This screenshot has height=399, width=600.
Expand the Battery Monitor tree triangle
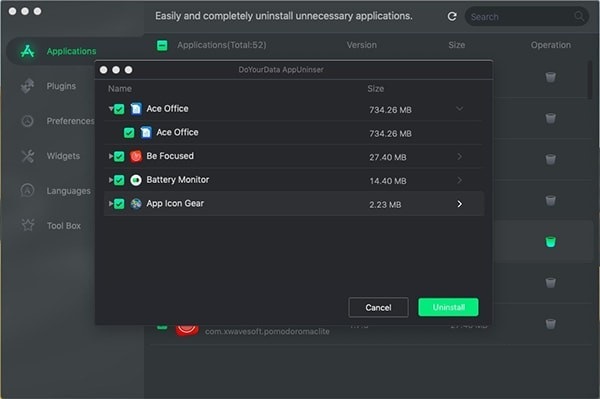point(111,180)
